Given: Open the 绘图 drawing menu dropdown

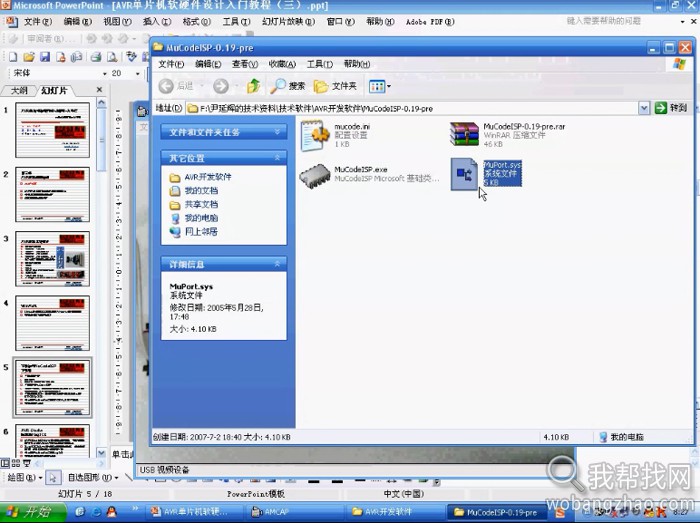Looking at the screenshot, I should pos(25,478).
